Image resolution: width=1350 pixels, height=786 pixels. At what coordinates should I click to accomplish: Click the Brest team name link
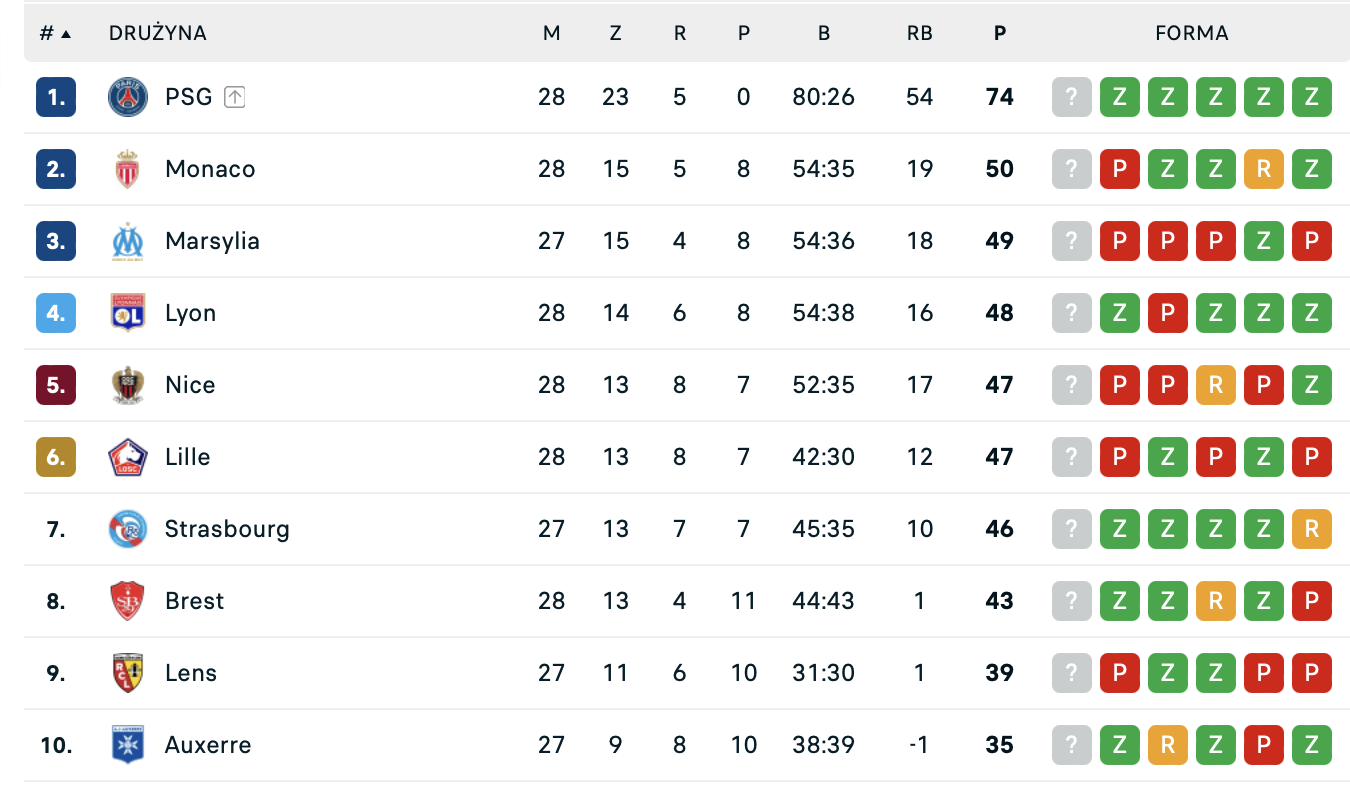[194, 601]
